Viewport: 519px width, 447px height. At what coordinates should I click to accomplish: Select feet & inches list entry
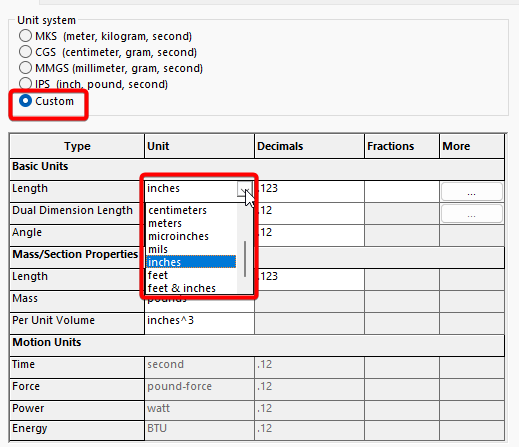click(191, 288)
